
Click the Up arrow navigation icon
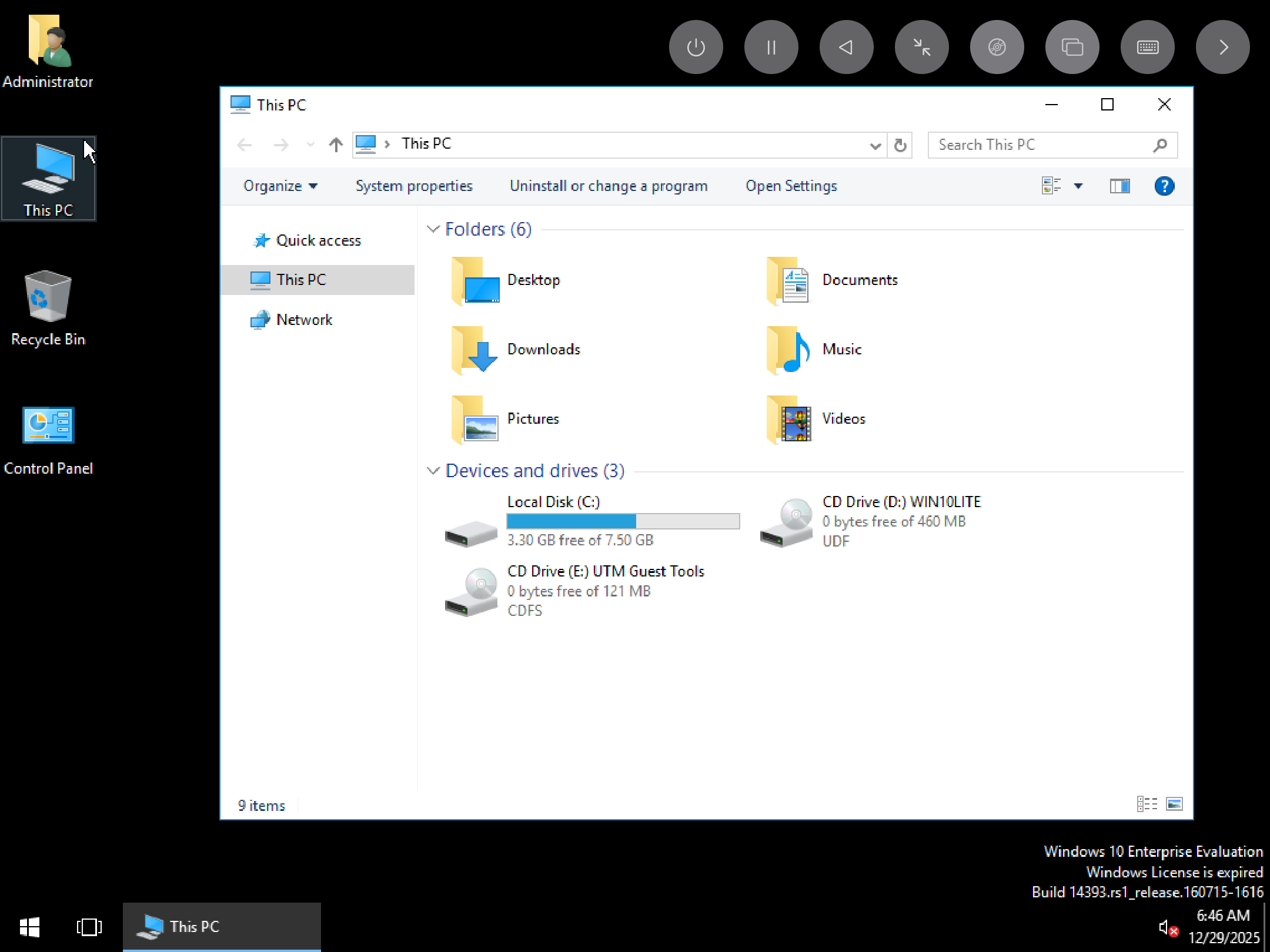coord(336,145)
